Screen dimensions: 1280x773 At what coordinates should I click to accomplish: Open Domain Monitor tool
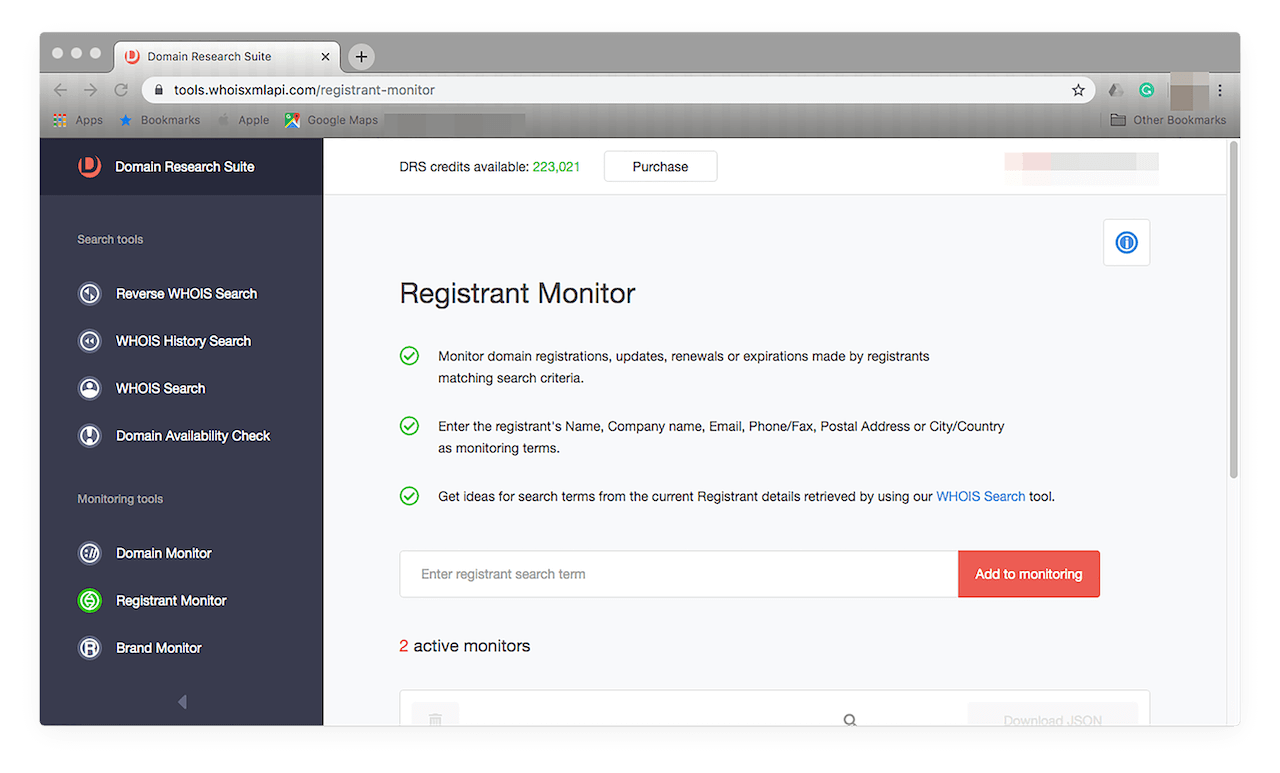point(164,553)
